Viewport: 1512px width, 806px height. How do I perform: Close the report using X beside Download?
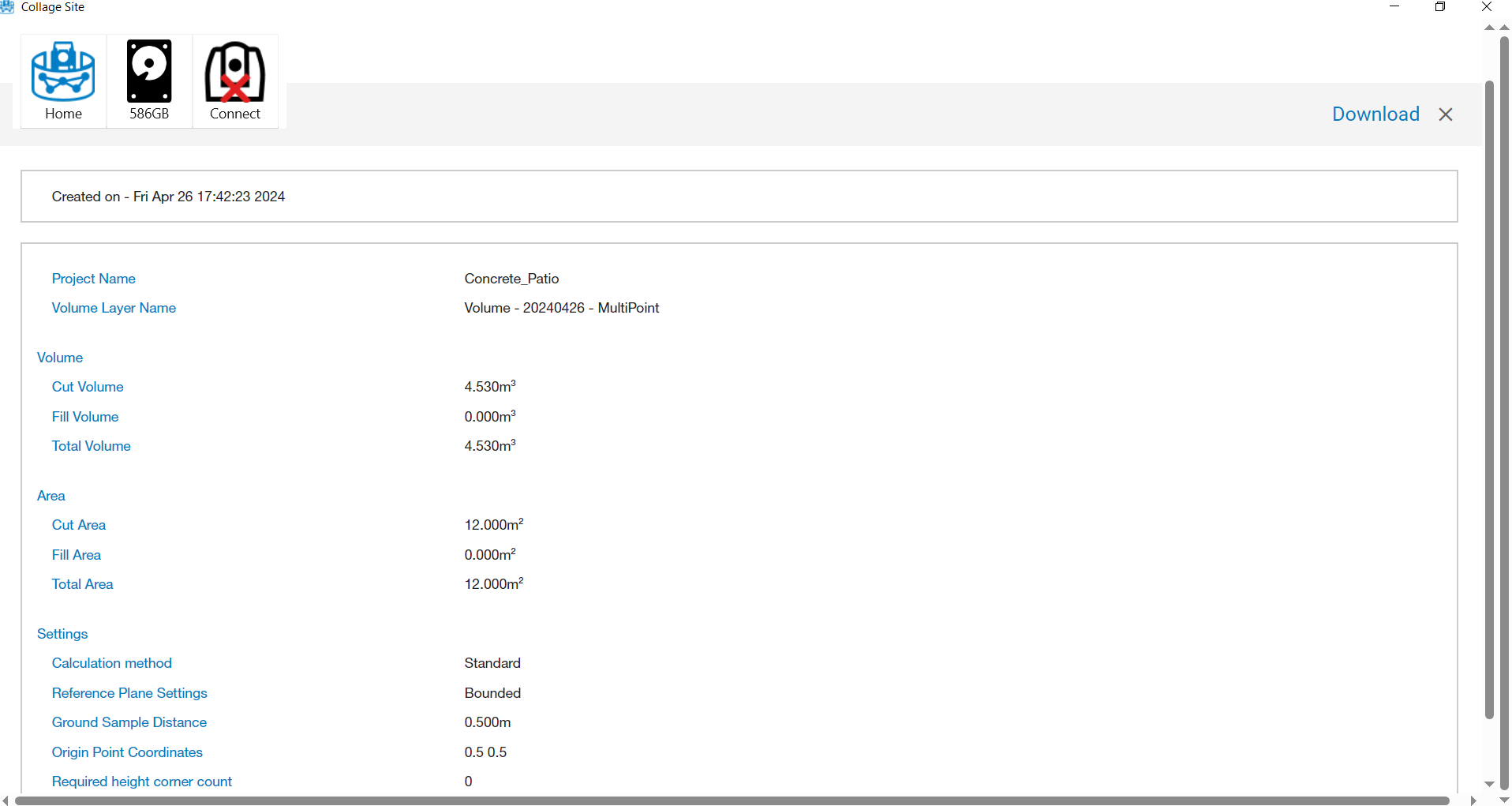point(1446,114)
